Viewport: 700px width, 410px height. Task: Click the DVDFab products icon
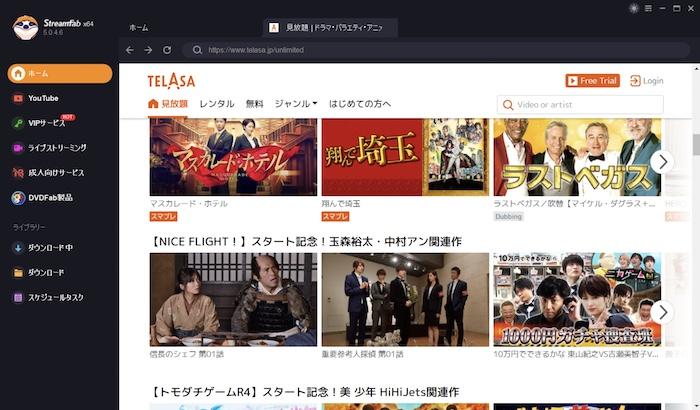18,197
